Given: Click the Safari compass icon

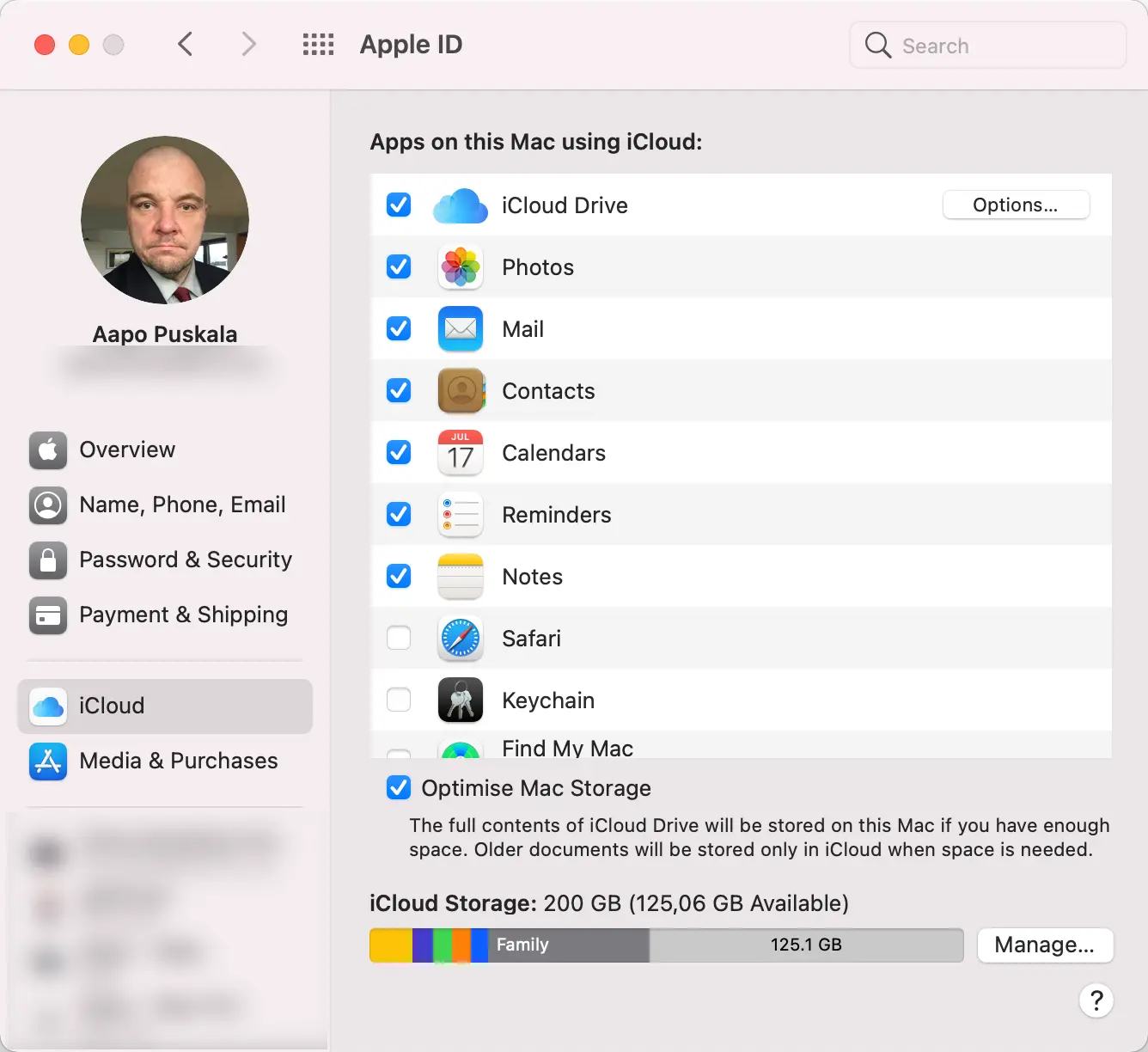Looking at the screenshot, I should 461,639.
